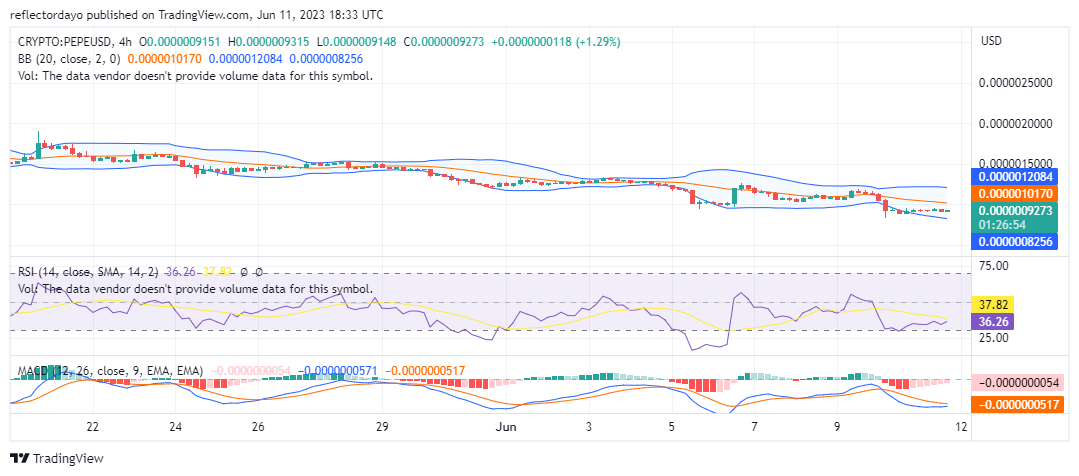Screen dimensions: 1079x476
Task: Click date label 26 on time axis
Action: click(x=258, y=427)
